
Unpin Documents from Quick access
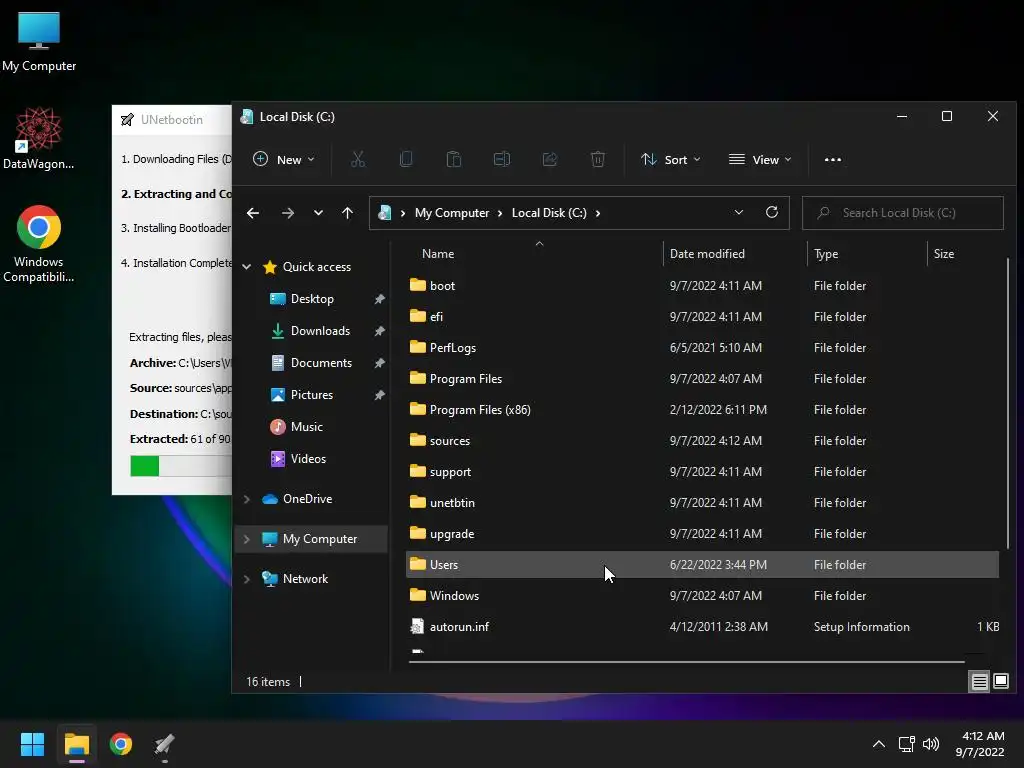[379, 363]
